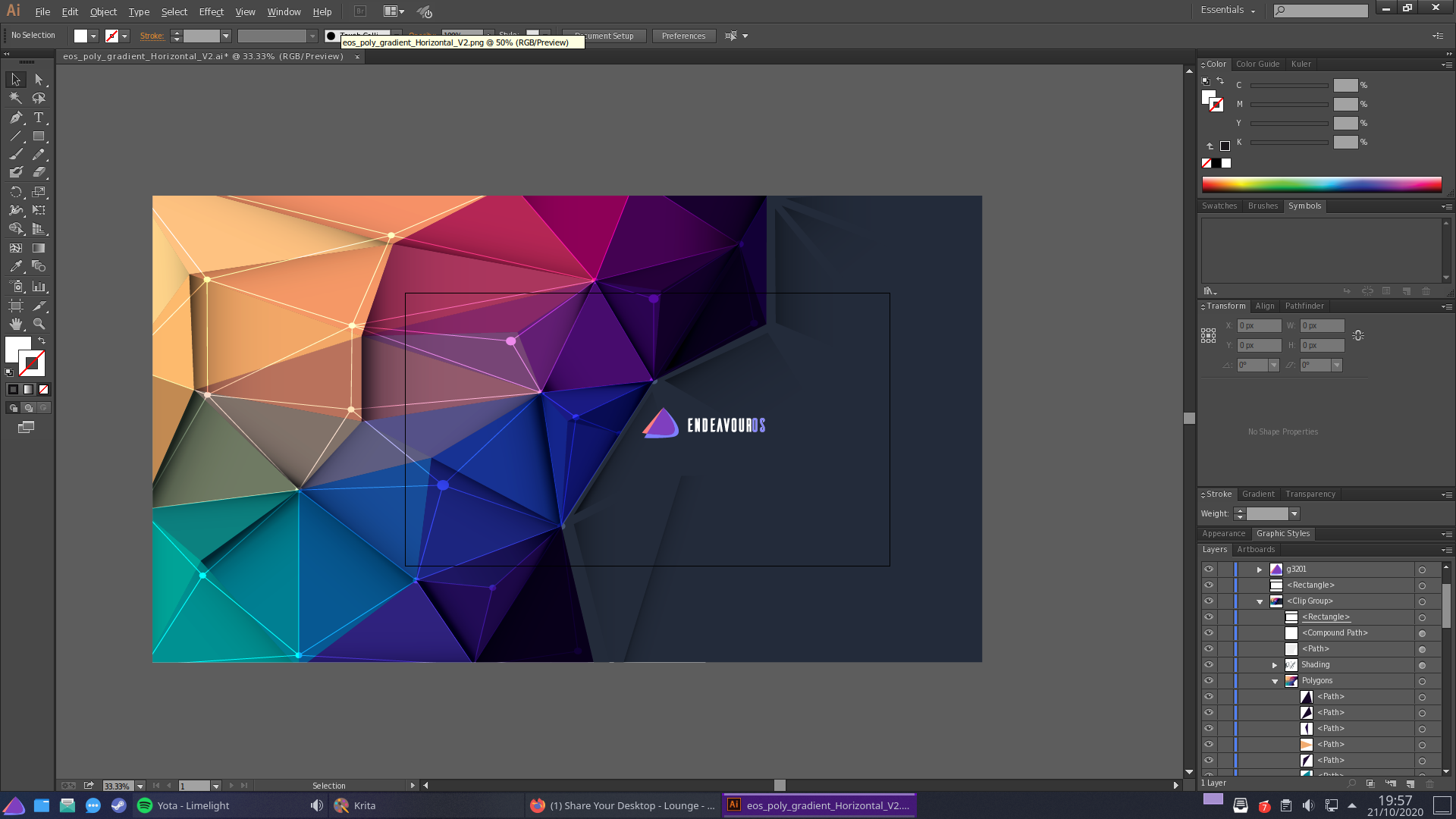Select the Blend tool
This screenshot has width=1456, height=819.
click(x=39, y=266)
